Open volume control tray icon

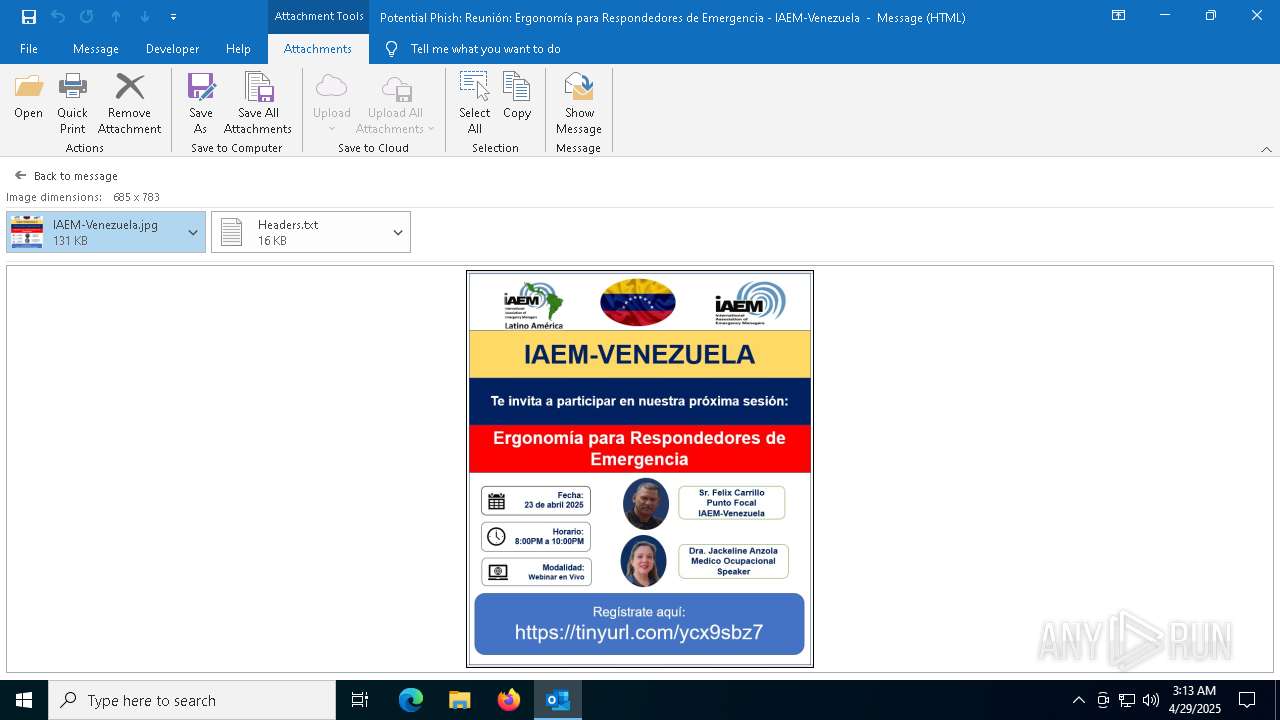1151,700
